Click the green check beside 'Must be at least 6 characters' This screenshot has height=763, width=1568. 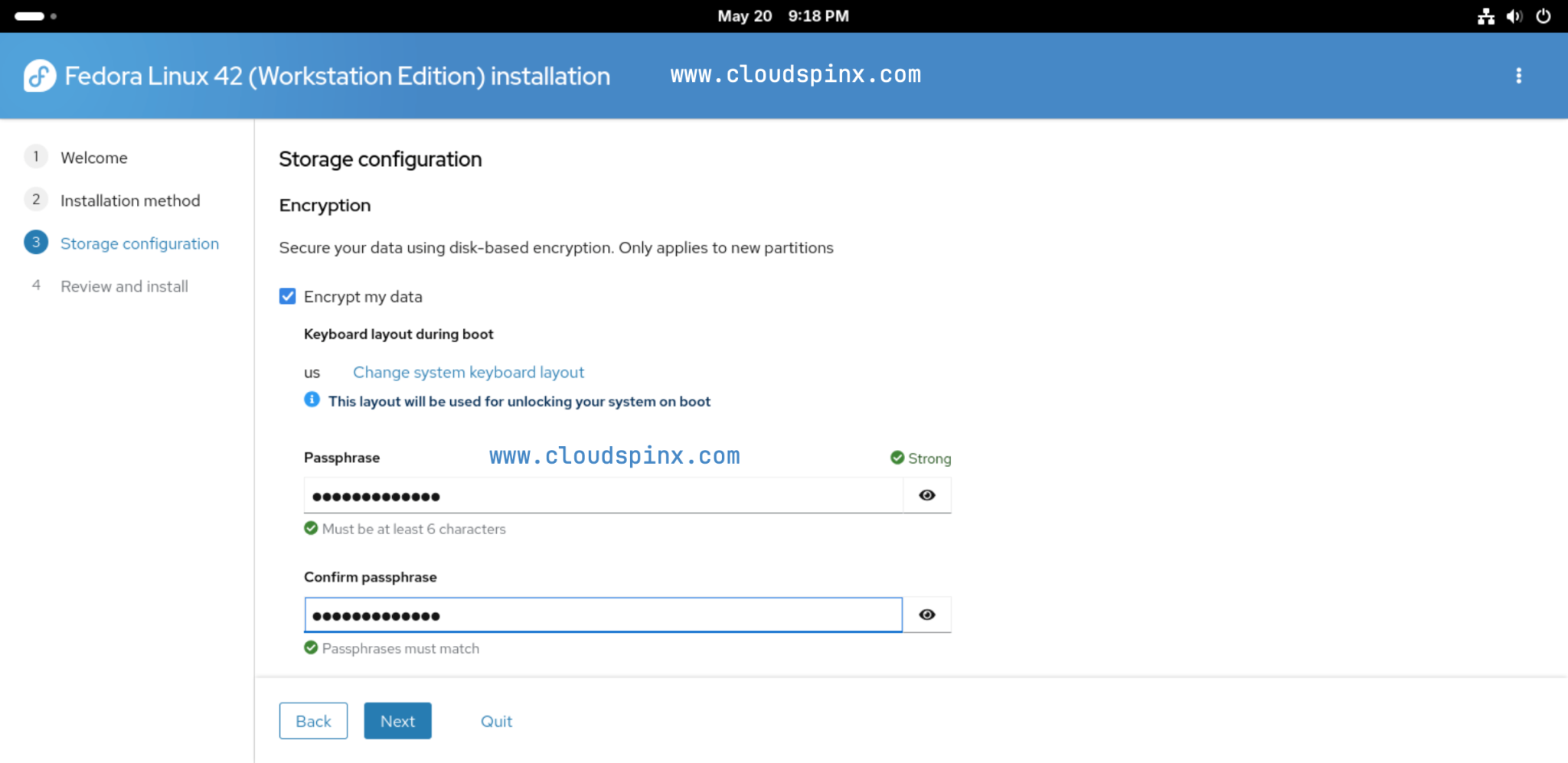pos(310,527)
